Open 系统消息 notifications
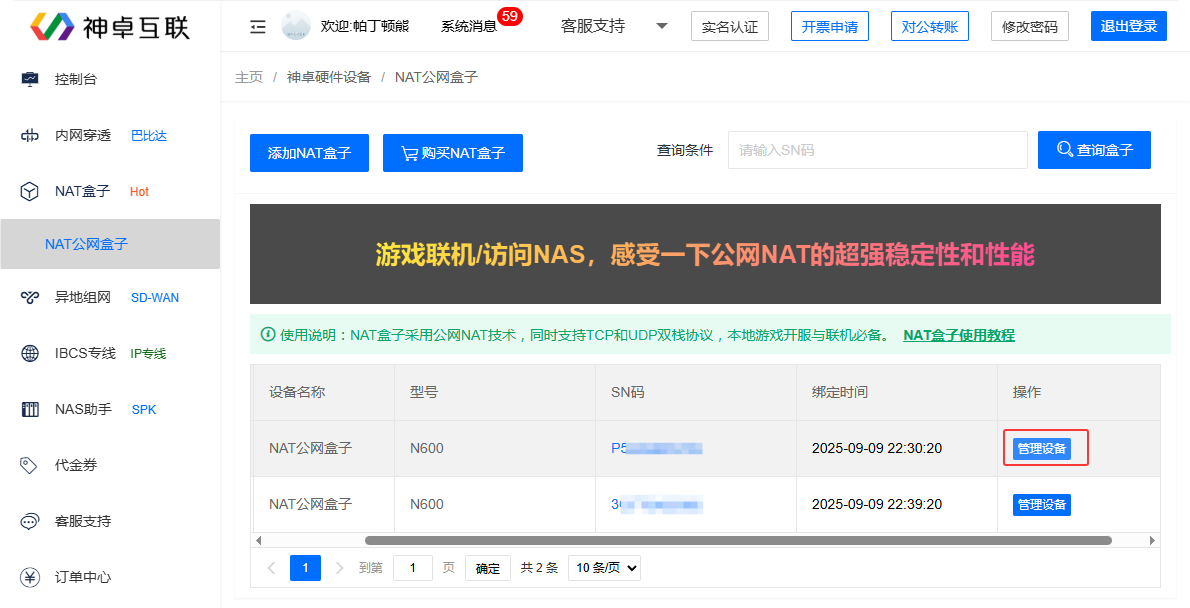 coord(469,26)
